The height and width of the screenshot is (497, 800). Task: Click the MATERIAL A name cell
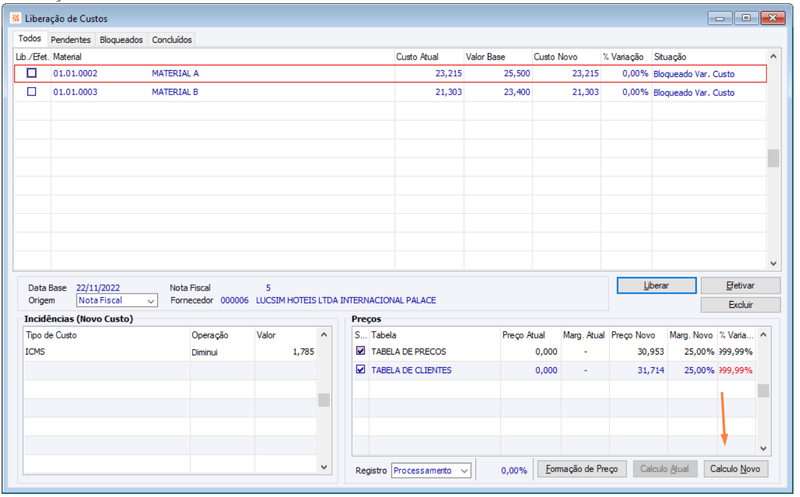click(175, 73)
